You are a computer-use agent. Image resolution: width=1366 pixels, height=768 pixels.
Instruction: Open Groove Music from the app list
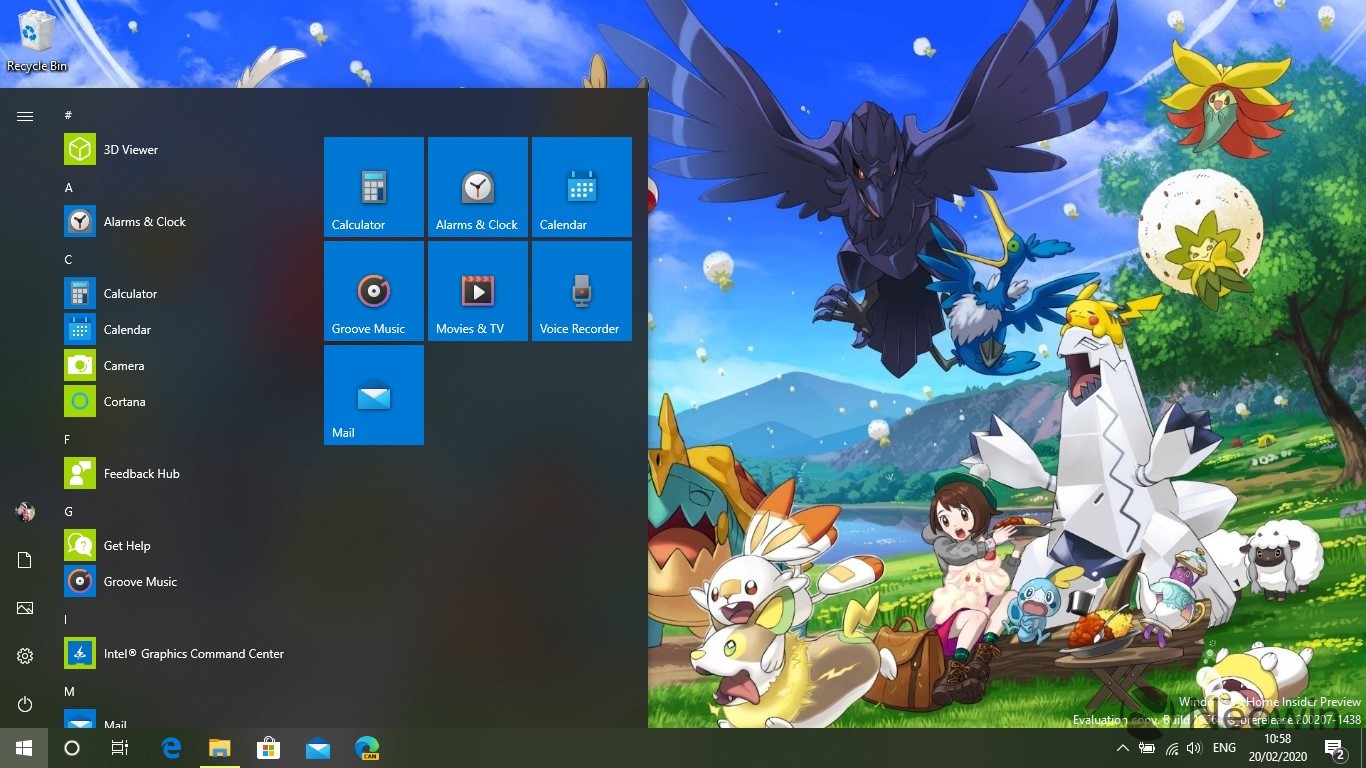click(x=180, y=582)
